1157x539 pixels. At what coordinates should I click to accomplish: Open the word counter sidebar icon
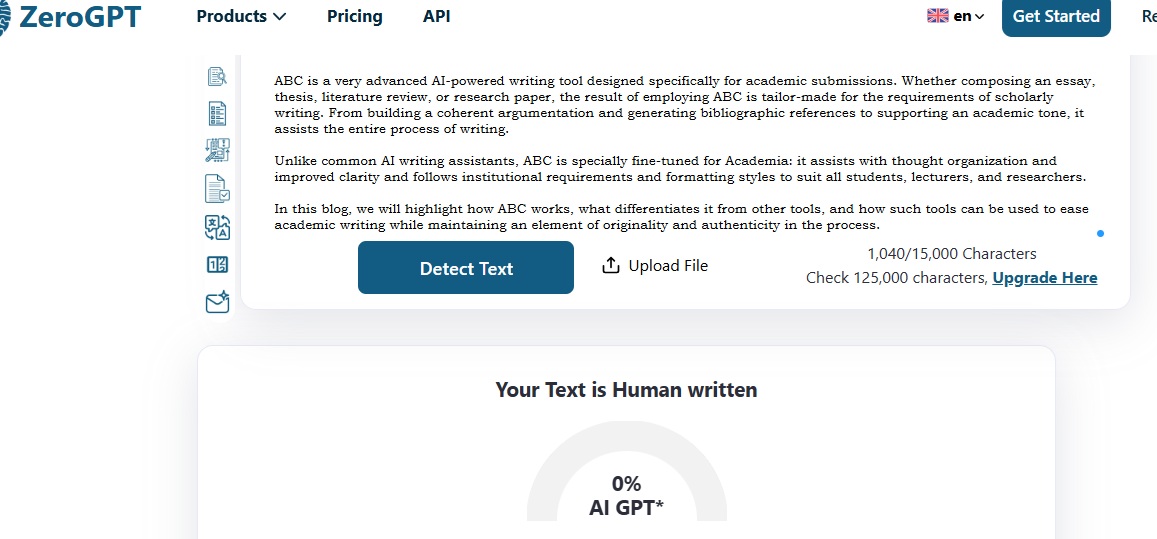click(218, 265)
